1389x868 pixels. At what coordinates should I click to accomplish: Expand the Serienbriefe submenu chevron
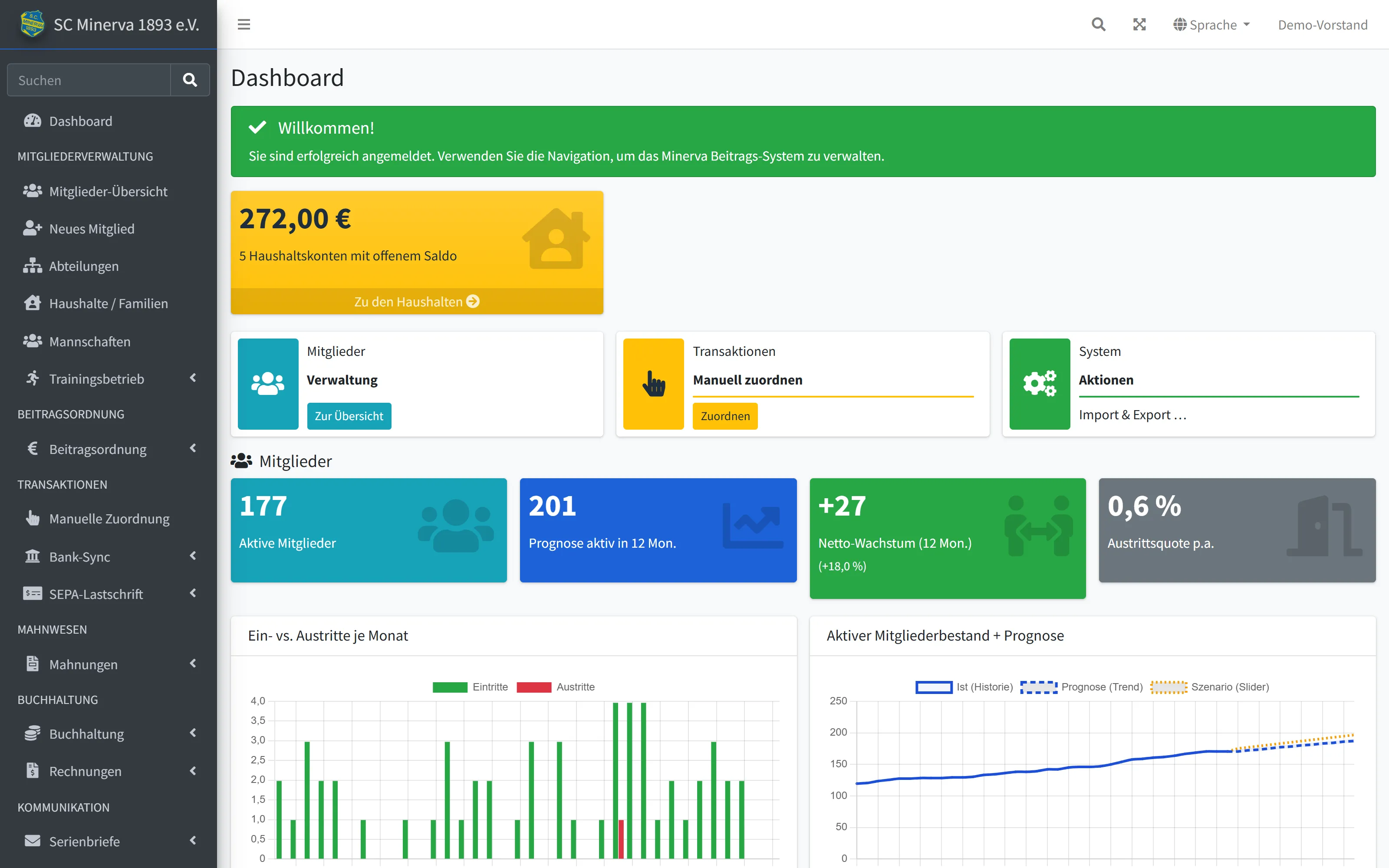point(194,840)
